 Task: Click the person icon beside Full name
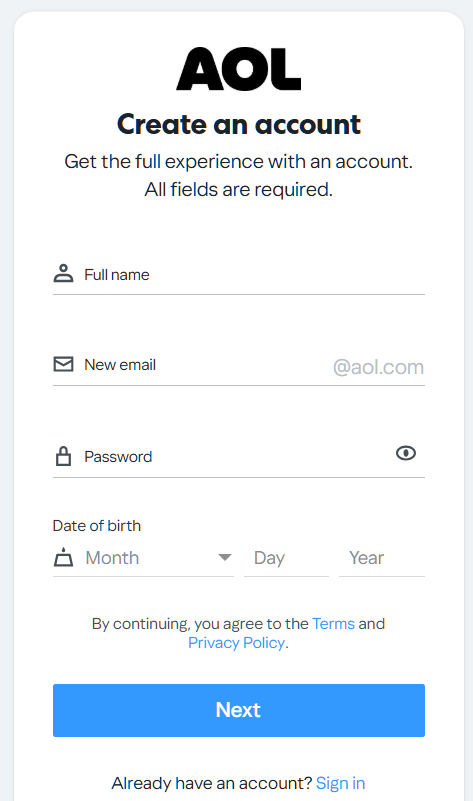pyautogui.click(x=63, y=273)
